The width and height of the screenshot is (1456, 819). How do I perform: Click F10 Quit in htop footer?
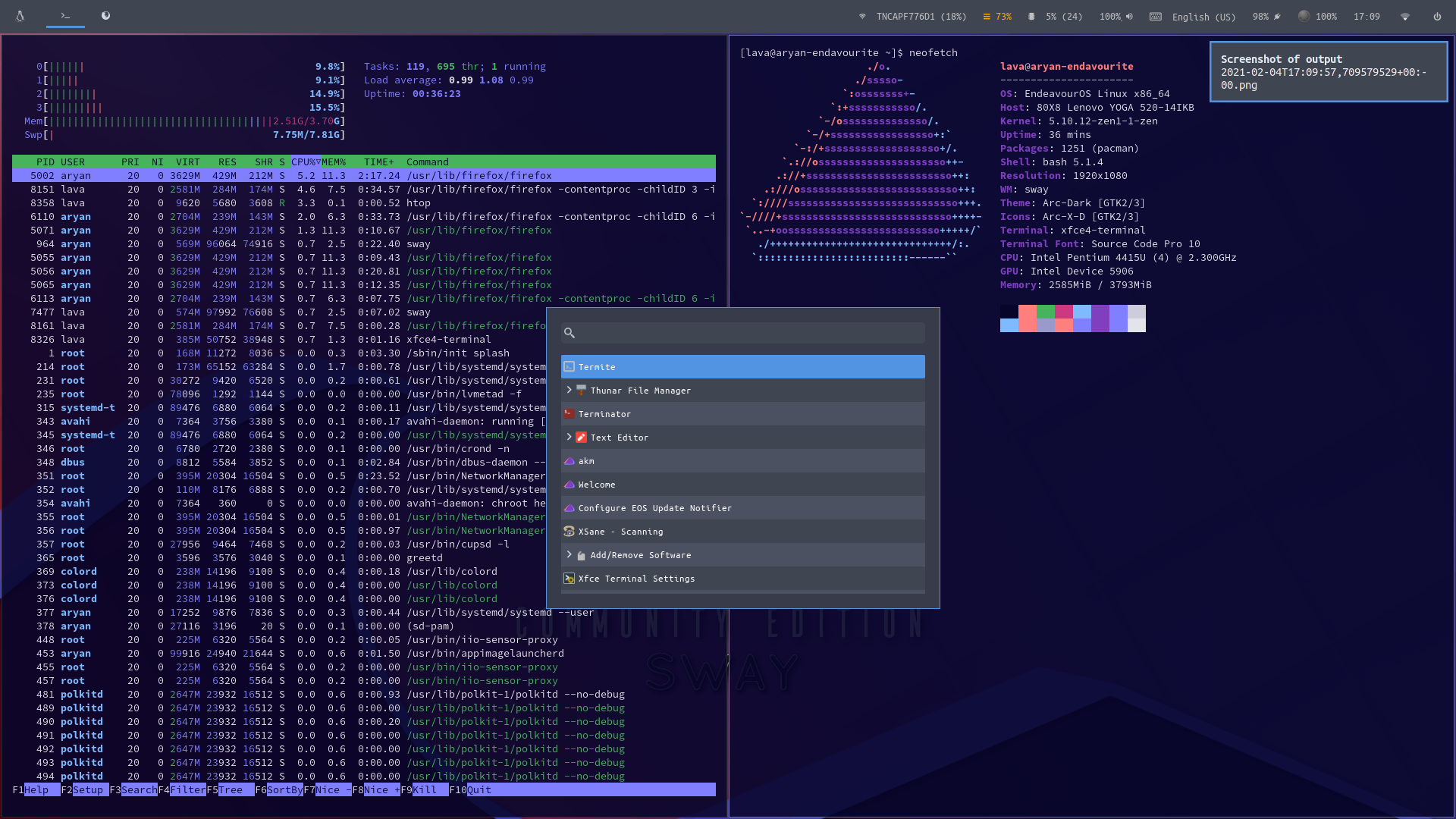click(479, 790)
